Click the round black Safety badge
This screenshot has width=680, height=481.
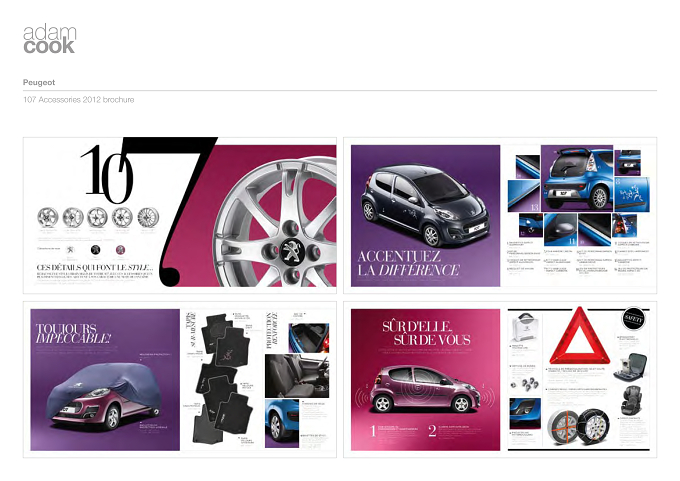633,319
